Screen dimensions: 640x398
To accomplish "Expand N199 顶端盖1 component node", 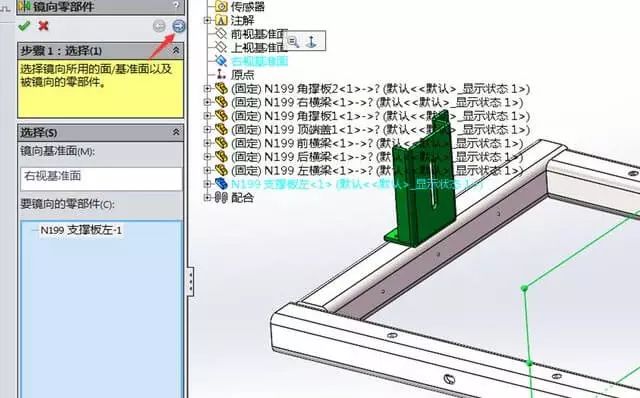I will [x=207, y=129].
